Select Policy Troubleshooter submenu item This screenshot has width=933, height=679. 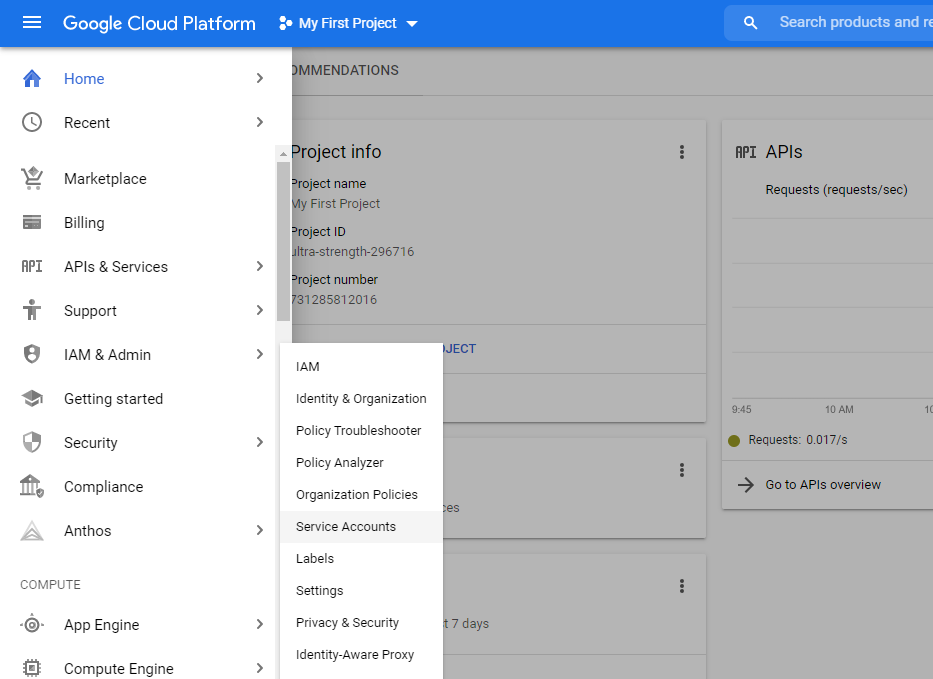click(361, 431)
